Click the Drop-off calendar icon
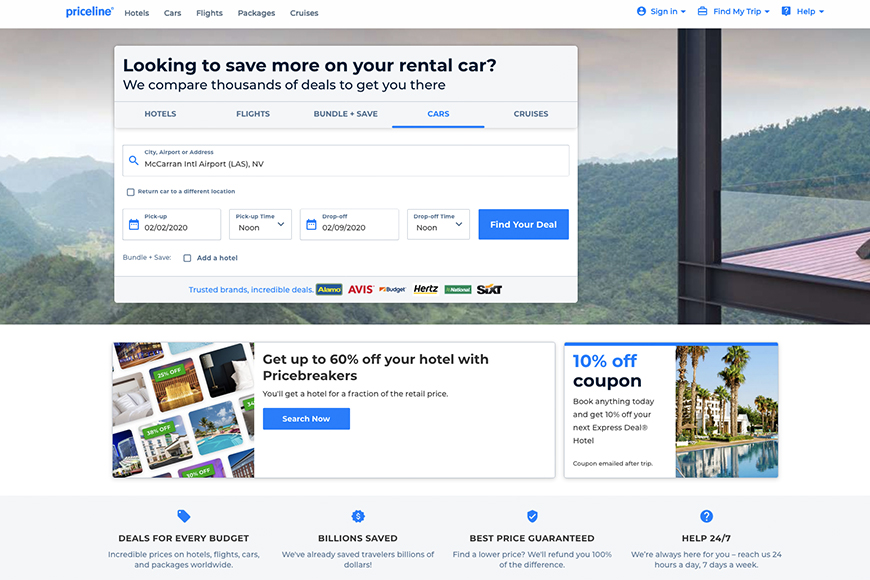The height and width of the screenshot is (580, 870). [x=311, y=224]
